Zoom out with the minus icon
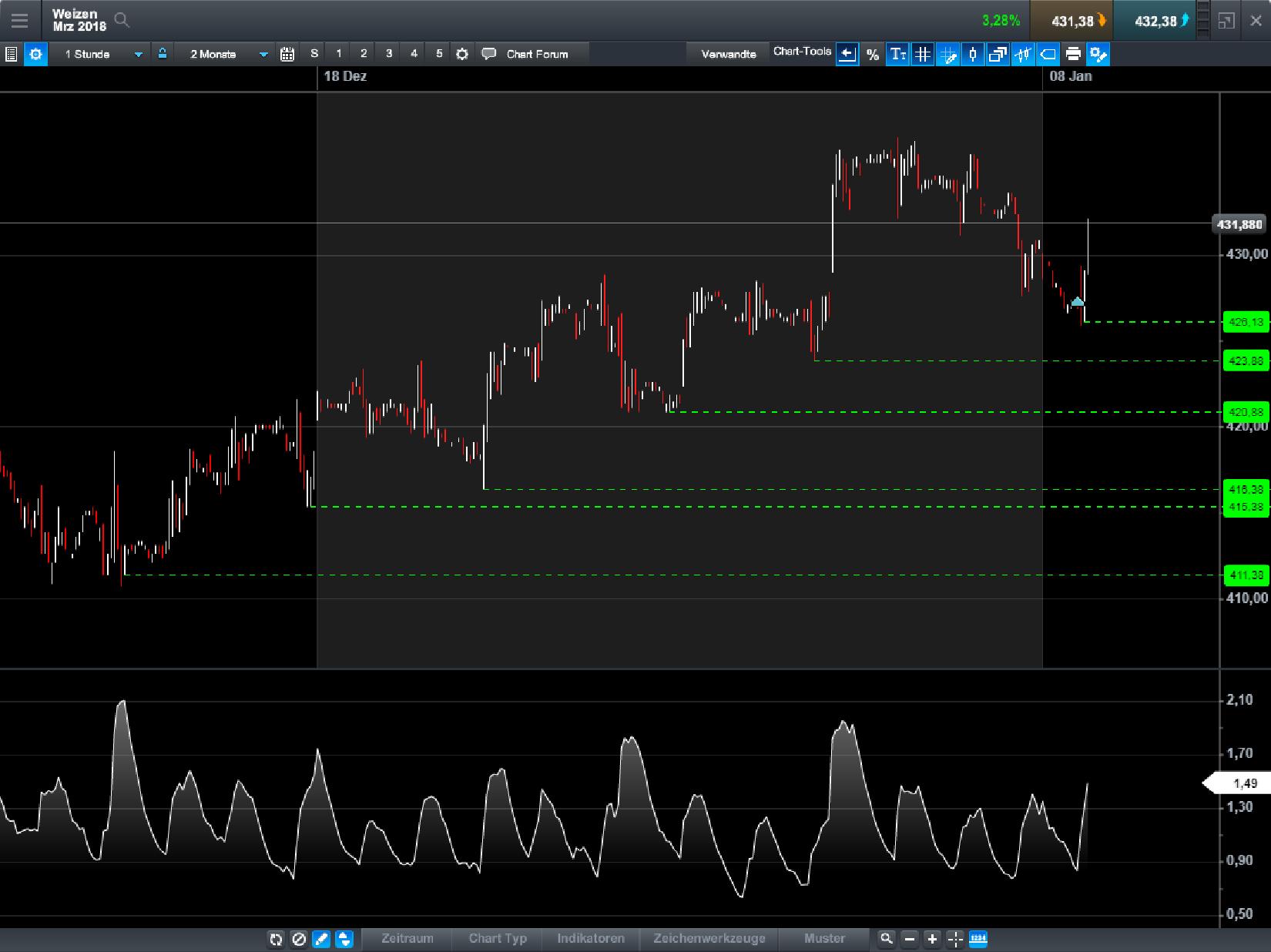1271x952 pixels. pyautogui.click(x=910, y=939)
